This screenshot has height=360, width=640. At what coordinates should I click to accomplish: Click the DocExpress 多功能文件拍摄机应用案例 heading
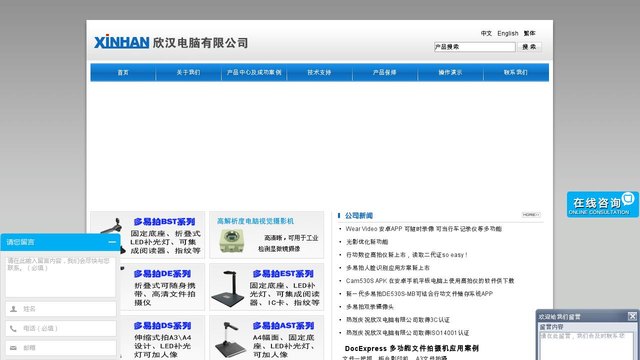pos(411,349)
